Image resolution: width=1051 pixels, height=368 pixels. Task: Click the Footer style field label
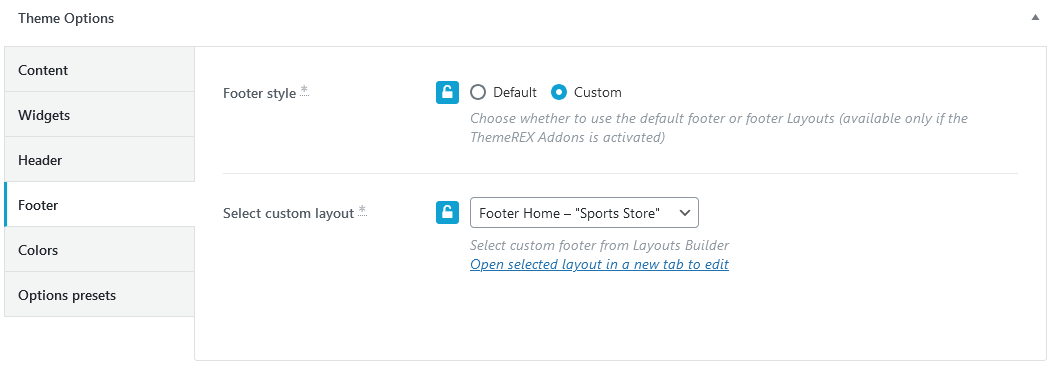click(259, 93)
